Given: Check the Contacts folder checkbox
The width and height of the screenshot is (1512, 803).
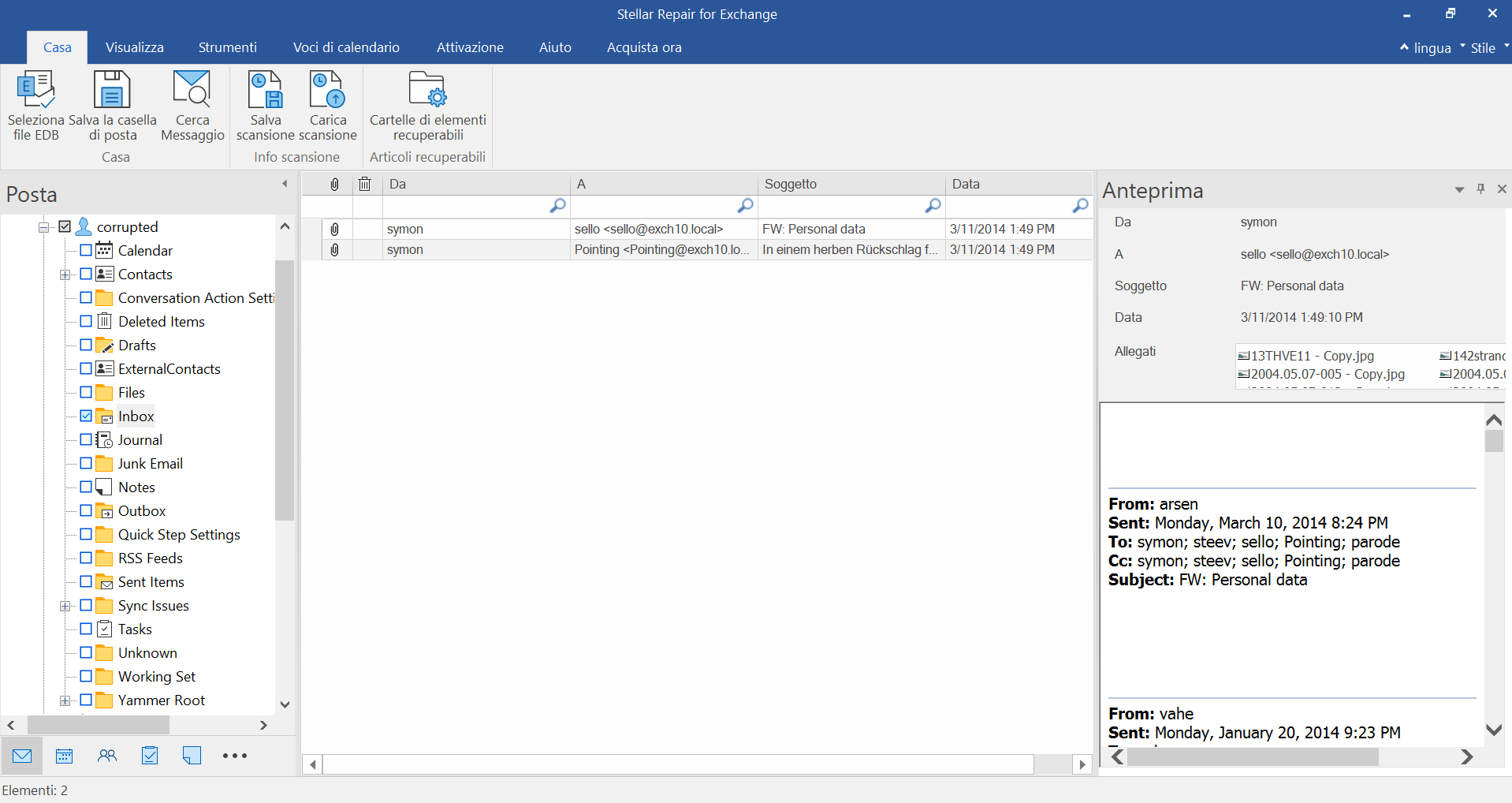Looking at the screenshot, I should click(x=86, y=274).
